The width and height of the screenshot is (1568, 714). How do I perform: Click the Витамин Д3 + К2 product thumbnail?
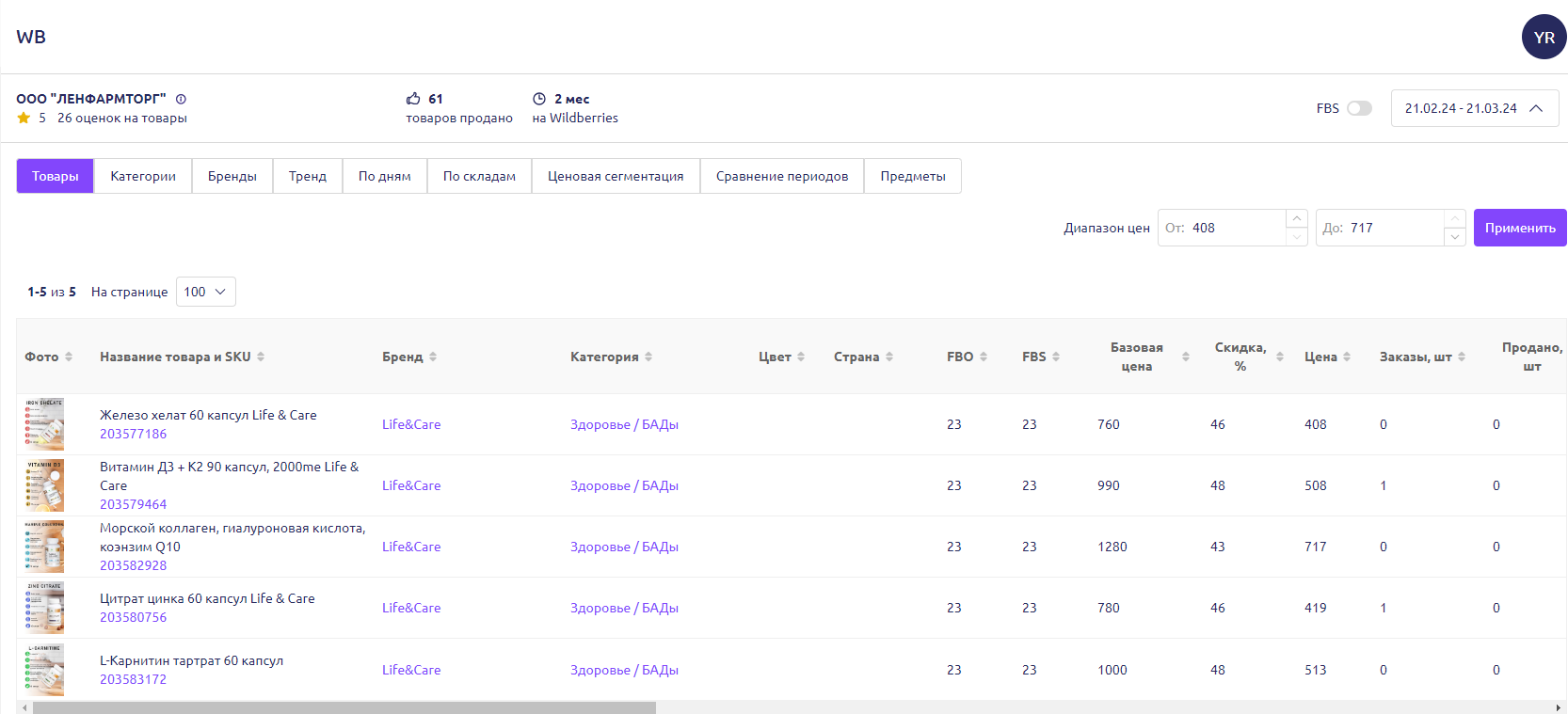click(x=44, y=485)
